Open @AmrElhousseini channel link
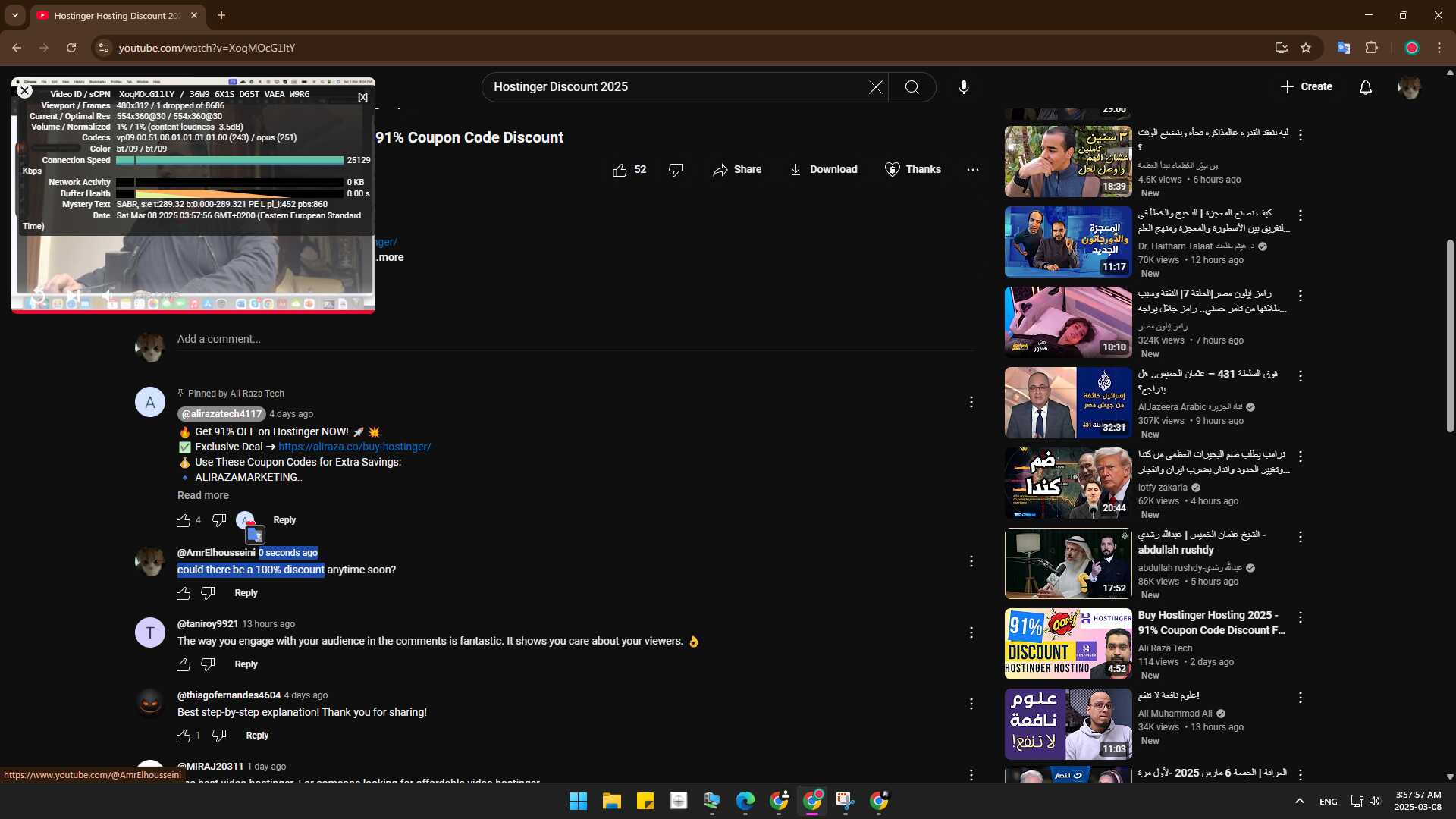The height and width of the screenshot is (819, 1456). [216, 553]
